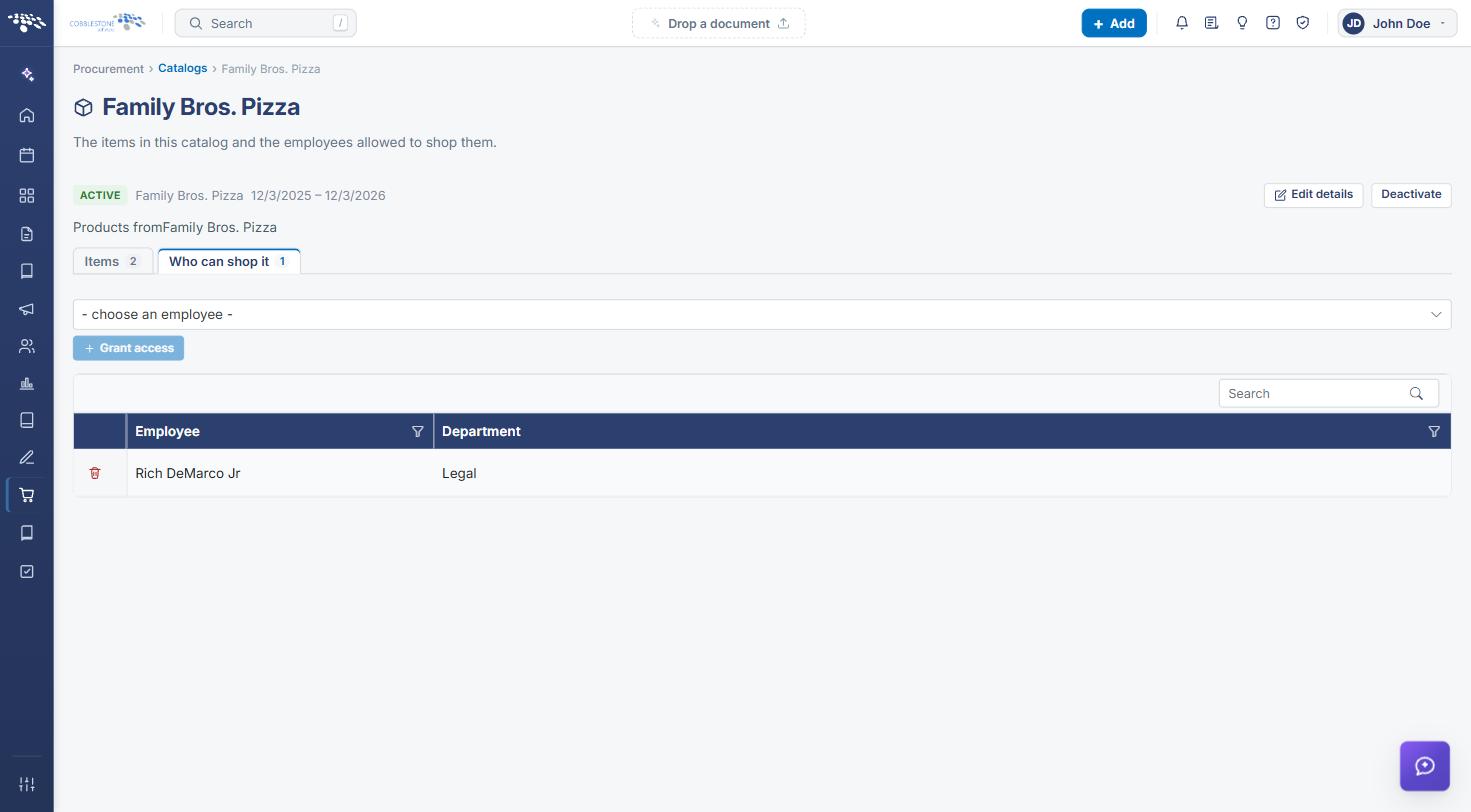This screenshot has width=1471, height=812.
Task: Open the lightbulb tips icon
Action: click(x=1242, y=23)
